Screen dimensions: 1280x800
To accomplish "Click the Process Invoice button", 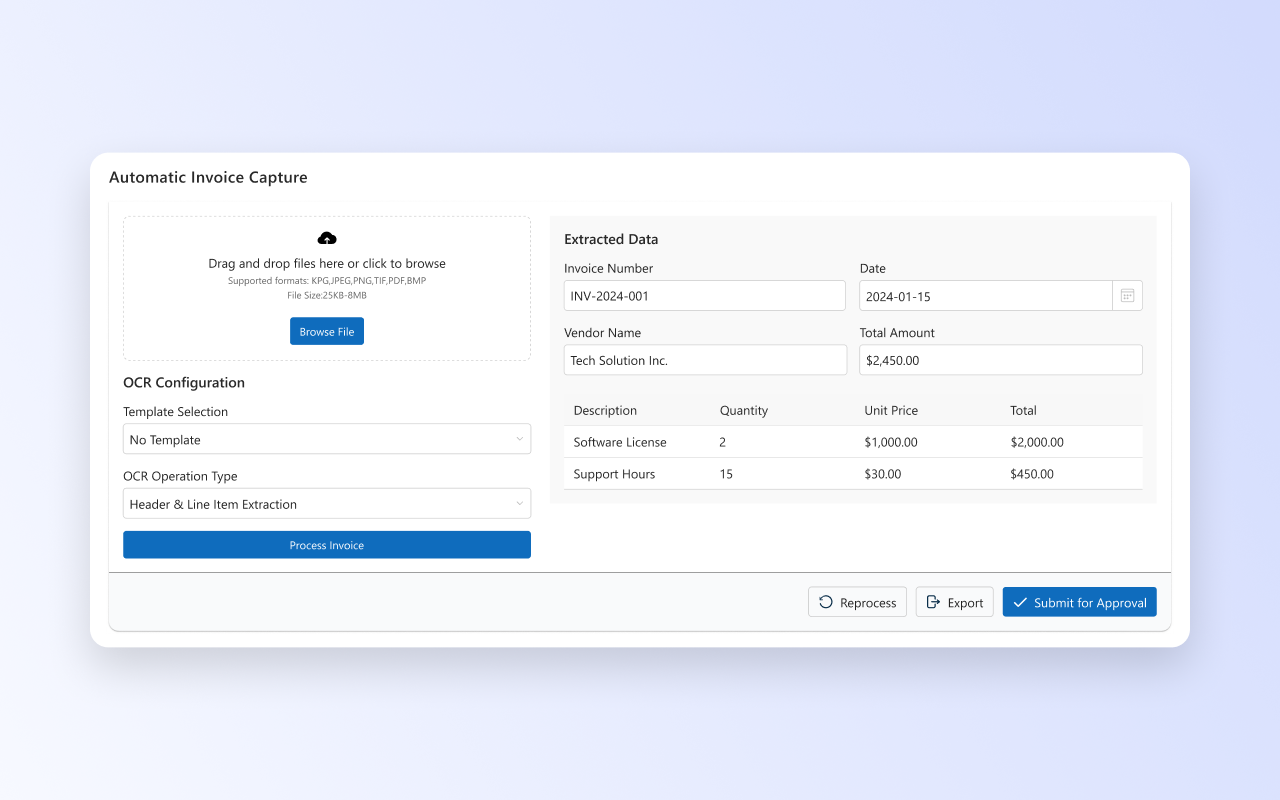I will tap(327, 545).
